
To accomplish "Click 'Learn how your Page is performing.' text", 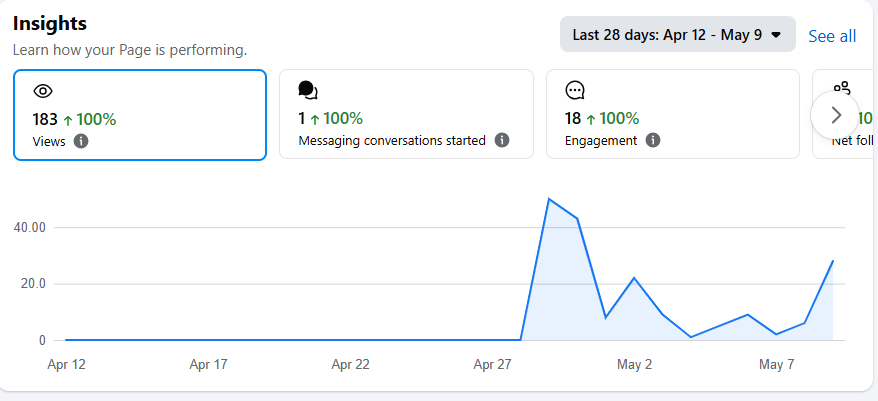I will (x=130, y=50).
